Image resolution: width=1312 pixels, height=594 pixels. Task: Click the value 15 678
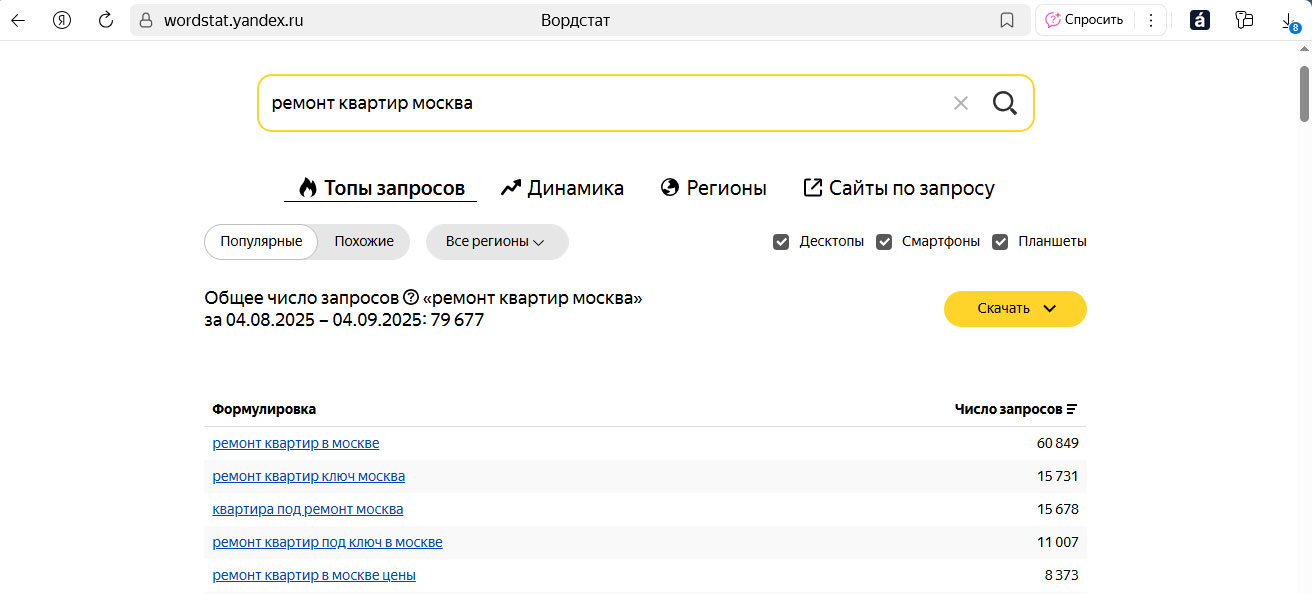click(x=1058, y=509)
